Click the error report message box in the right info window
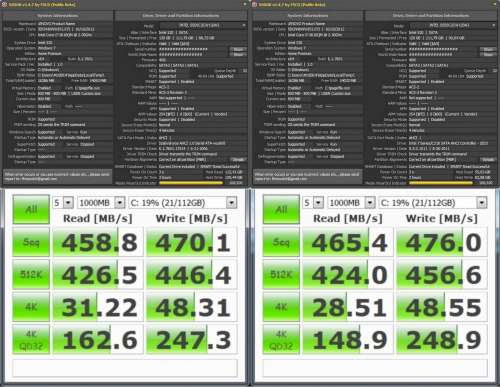The width and height of the screenshot is (500, 387). coord(308,176)
